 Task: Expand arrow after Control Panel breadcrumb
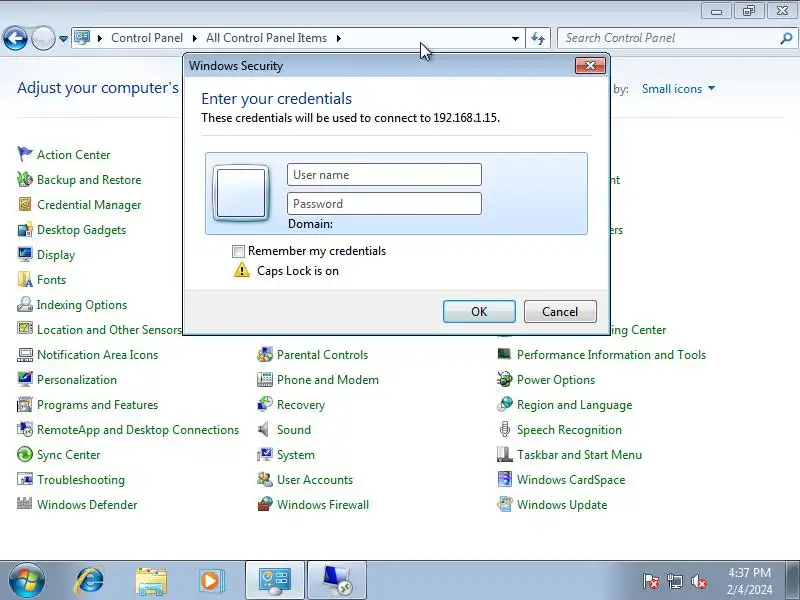tap(194, 38)
